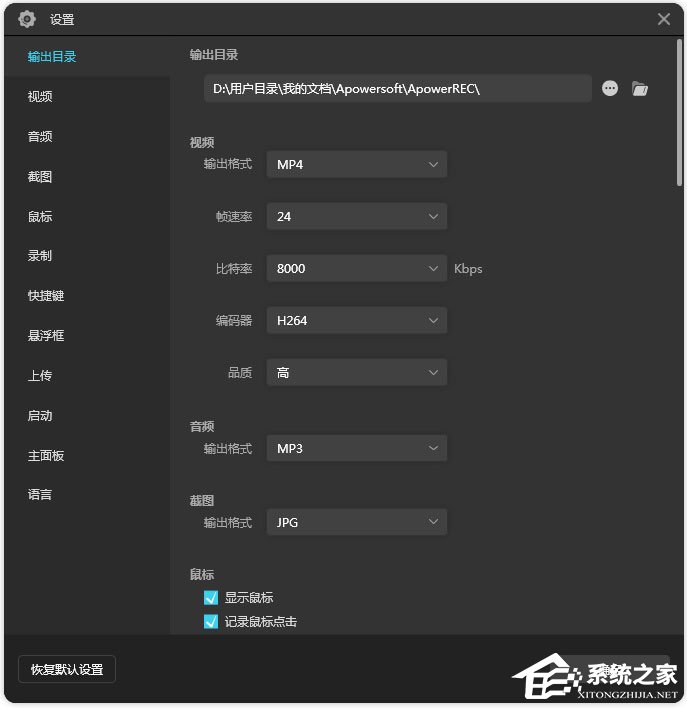Expand the video 输出格式 MP4 dropdown
Screen dimensions: 687x708
point(356,164)
